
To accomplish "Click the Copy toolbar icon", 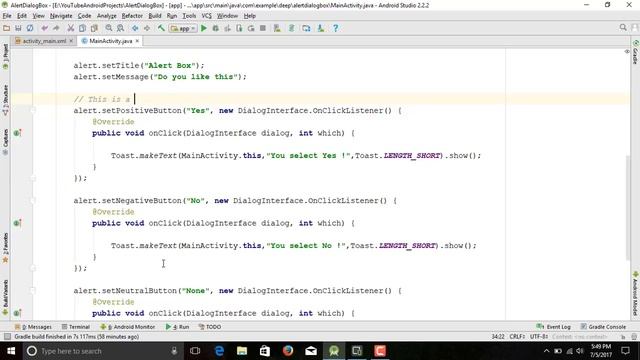I will (82, 28).
